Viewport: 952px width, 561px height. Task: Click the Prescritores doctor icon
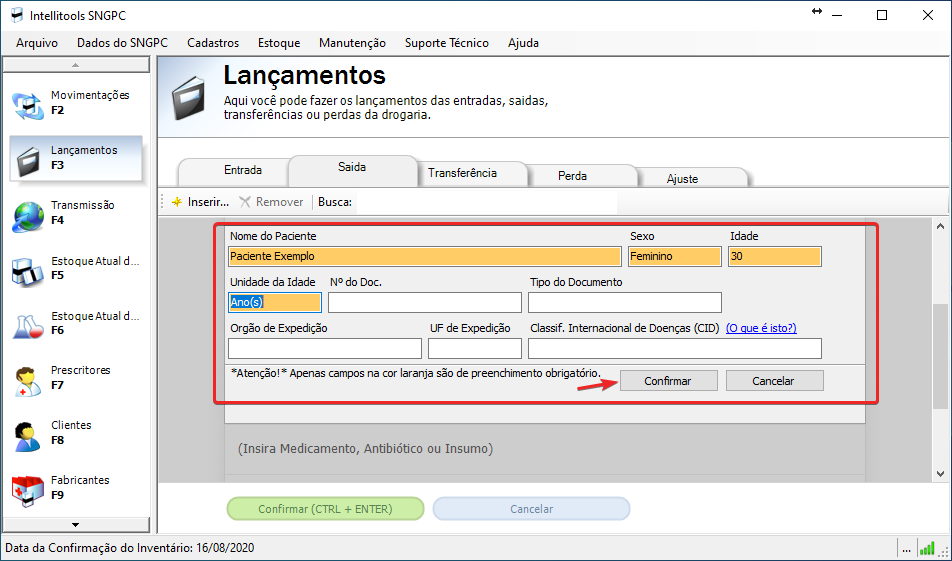click(25, 378)
